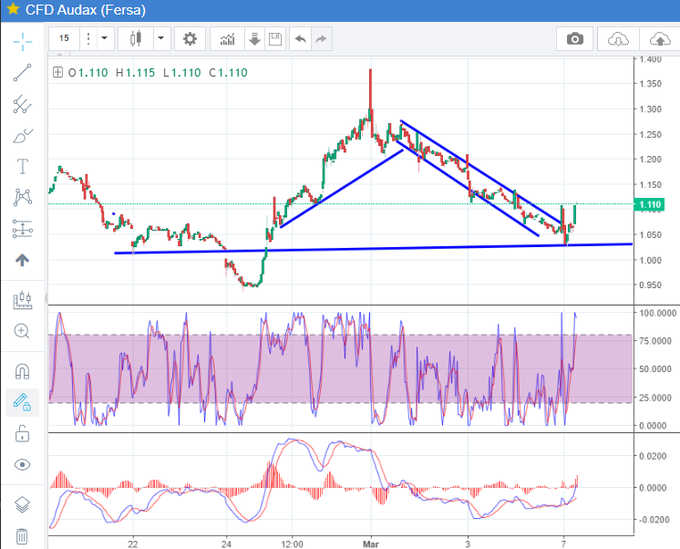Click the yellow favorite star icon
The width and height of the screenshot is (680, 549).
pos(13,9)
